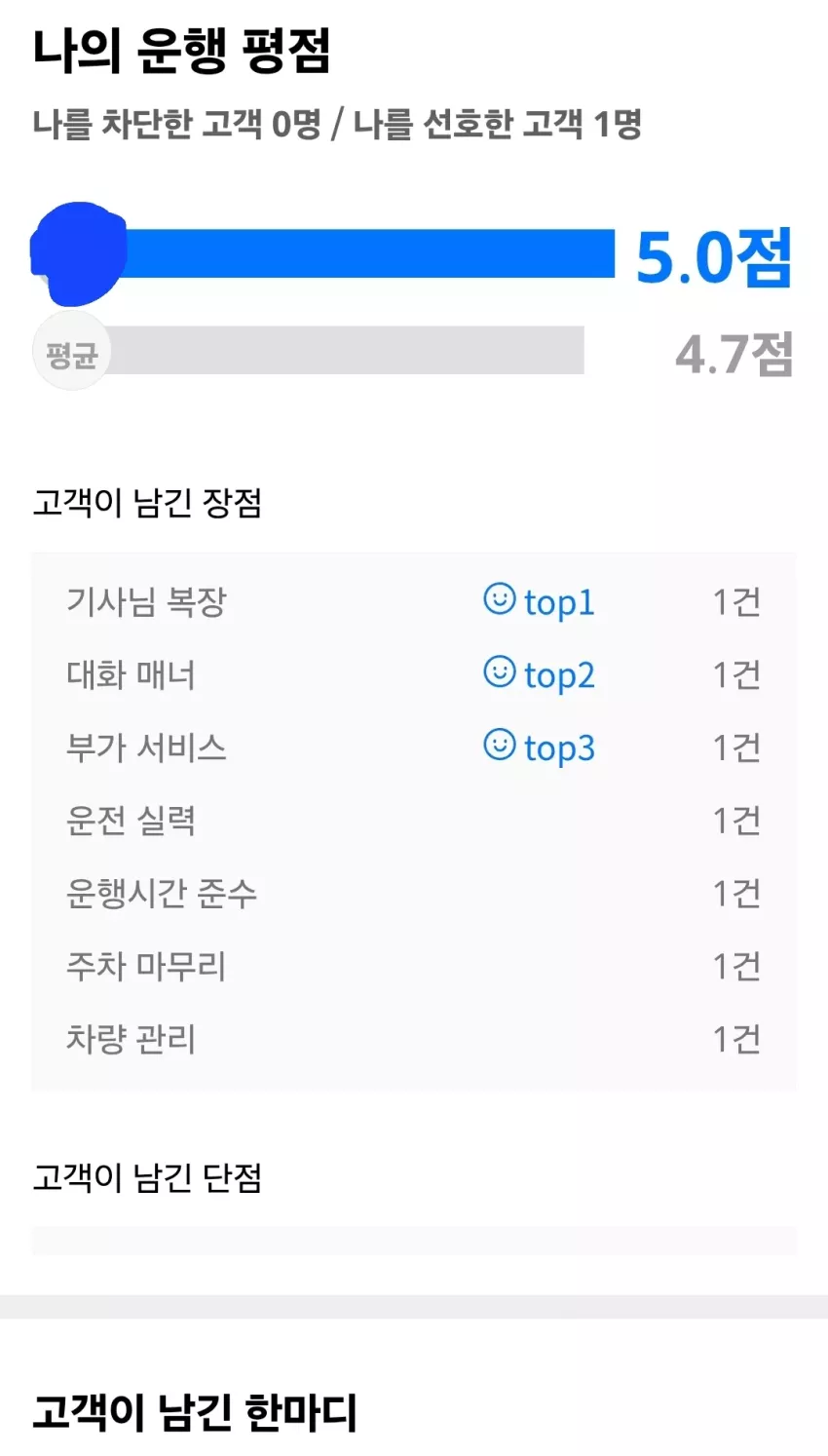This screenshot has height=1456, width=828.
Task: Tap the smiley icon beside top2
Action: pos(500,671)
